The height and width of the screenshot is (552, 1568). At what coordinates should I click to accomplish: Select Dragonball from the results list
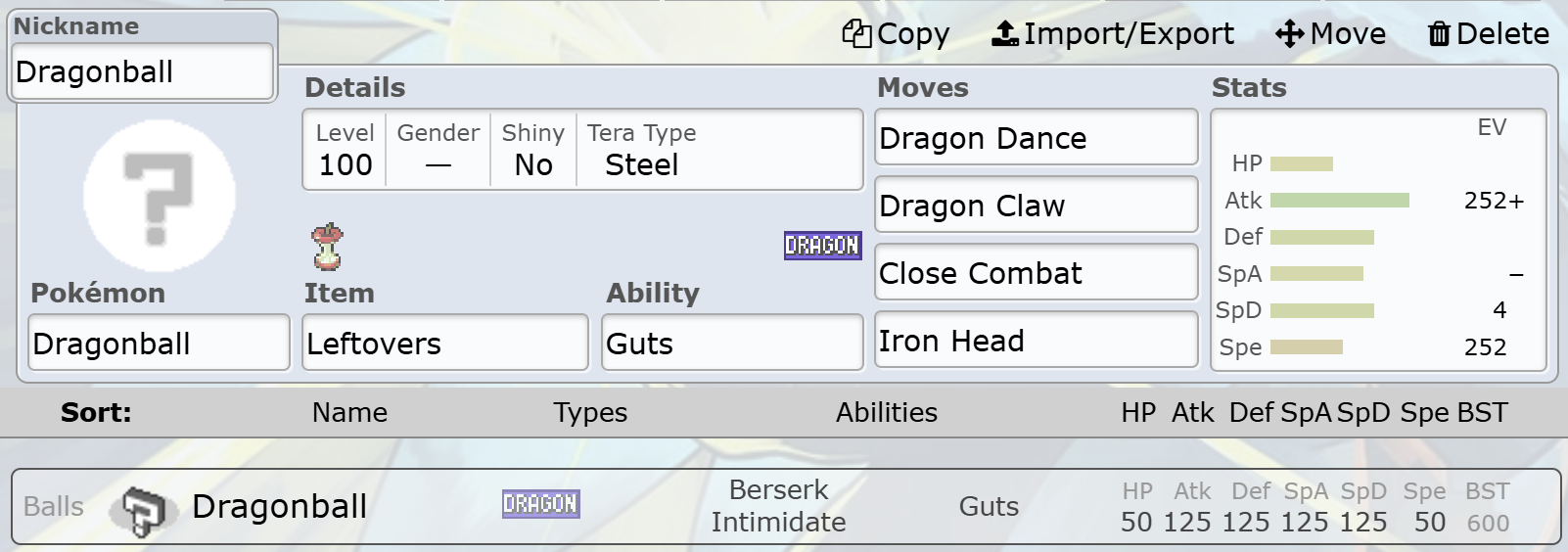tap(786, 507)
